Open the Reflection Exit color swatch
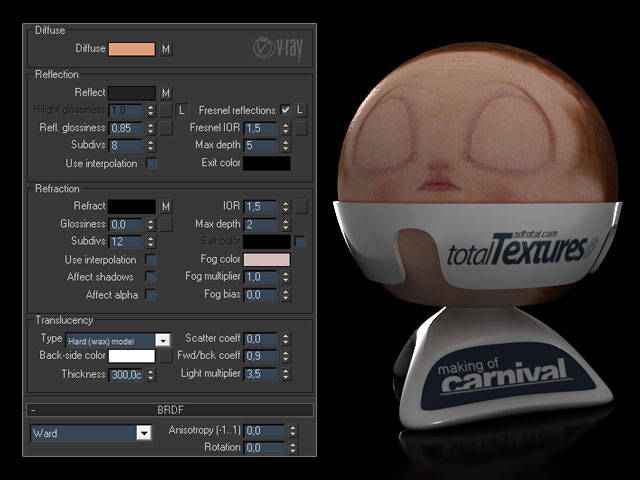Image resolution: width=640 pixels, height=480 pixels. point(267,163)
